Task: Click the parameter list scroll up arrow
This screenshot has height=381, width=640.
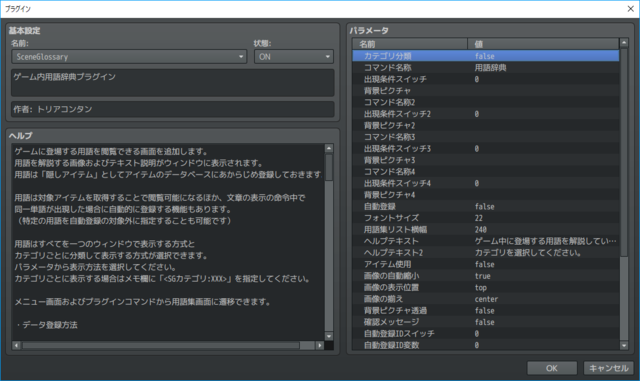Action: click(624, 42)
